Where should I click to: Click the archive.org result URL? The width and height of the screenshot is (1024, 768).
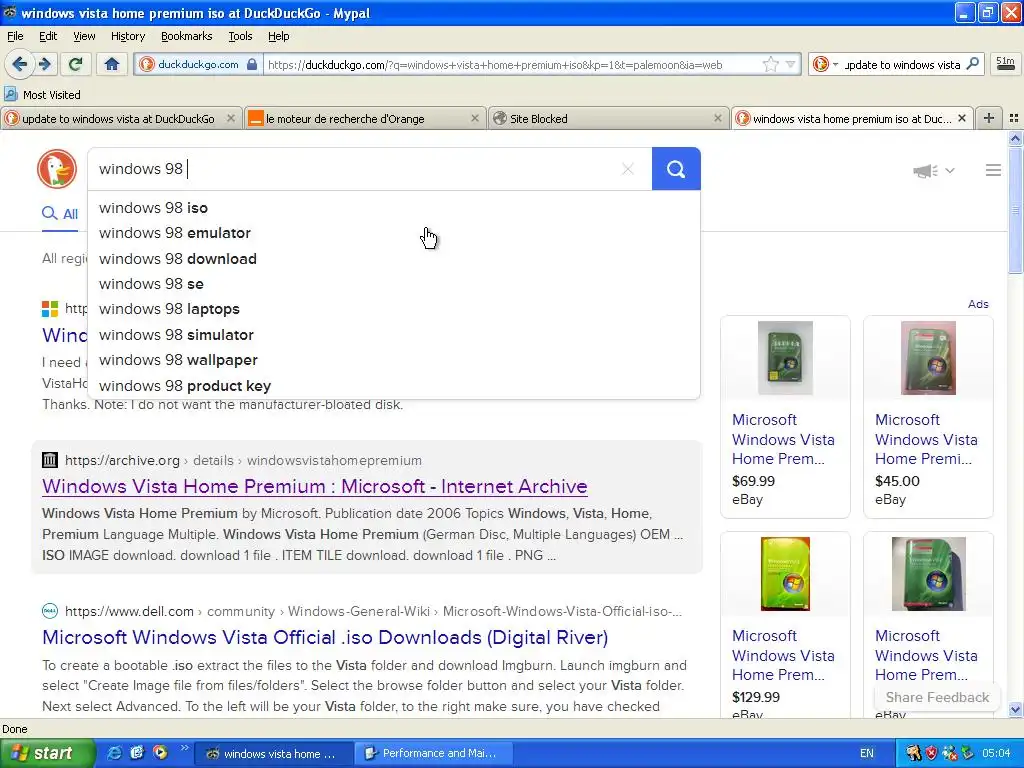243,460
